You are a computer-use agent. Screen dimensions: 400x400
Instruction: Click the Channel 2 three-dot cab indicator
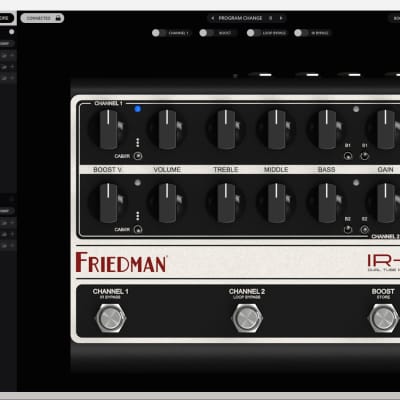(x=137, y=216)
